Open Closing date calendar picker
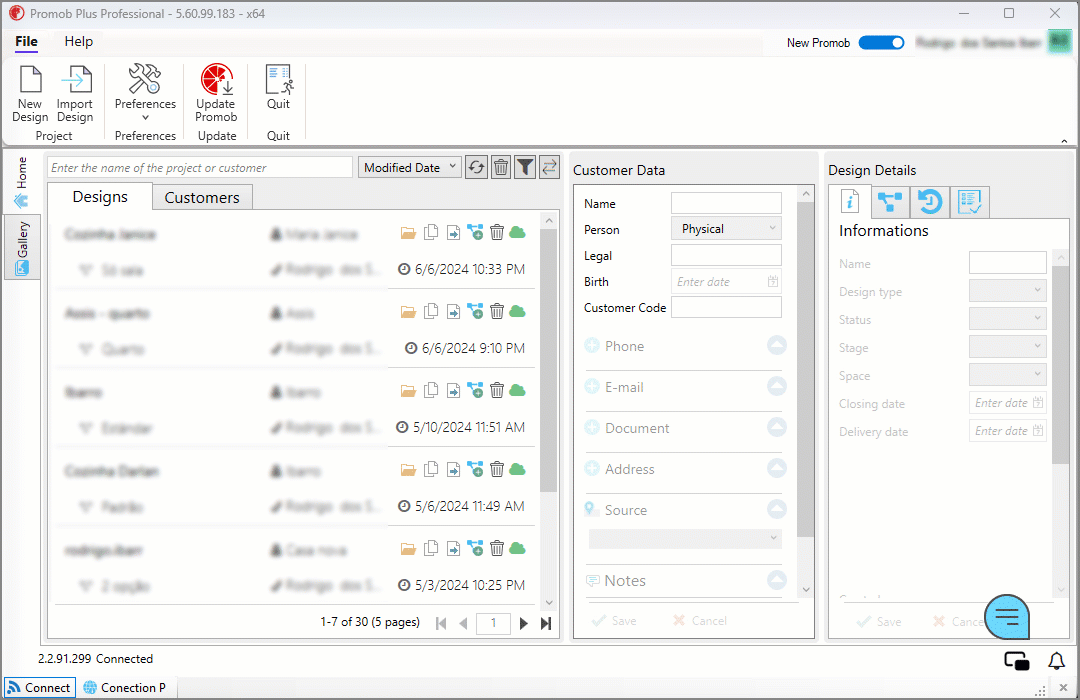This screenshot has height=700, width=1080. coord(1038,402)
